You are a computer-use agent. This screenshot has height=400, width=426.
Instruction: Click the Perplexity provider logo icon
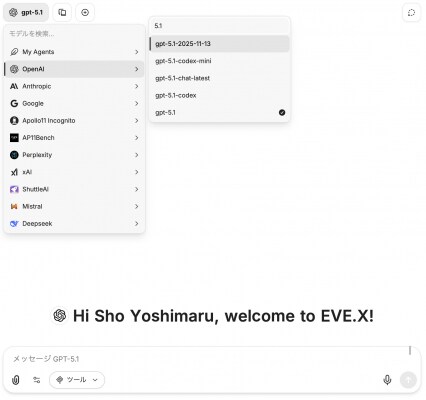[x=14, y=155]
